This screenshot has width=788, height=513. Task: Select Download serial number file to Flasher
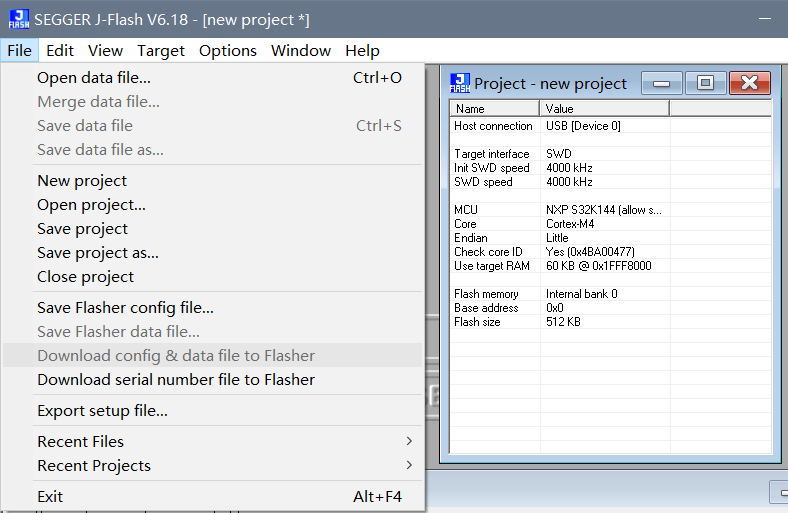point(212,380)
